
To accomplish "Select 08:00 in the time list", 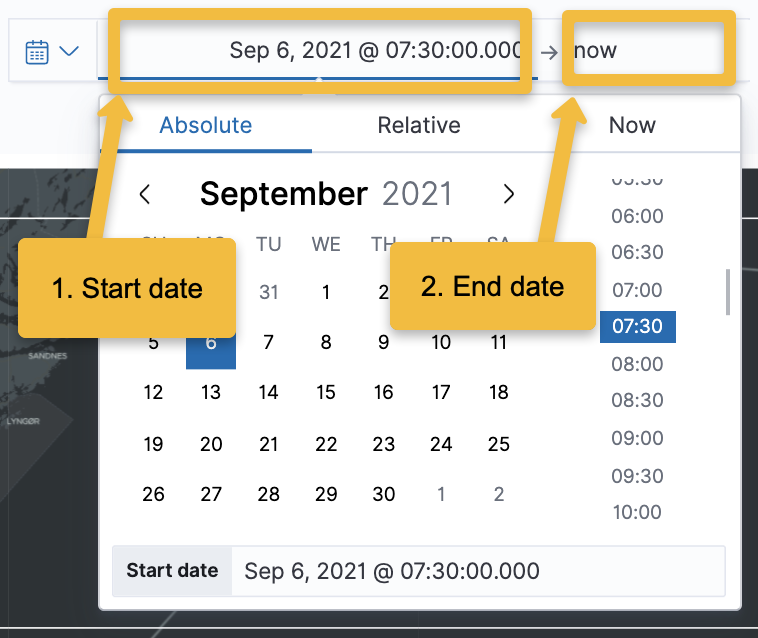I will click(637, 364).
